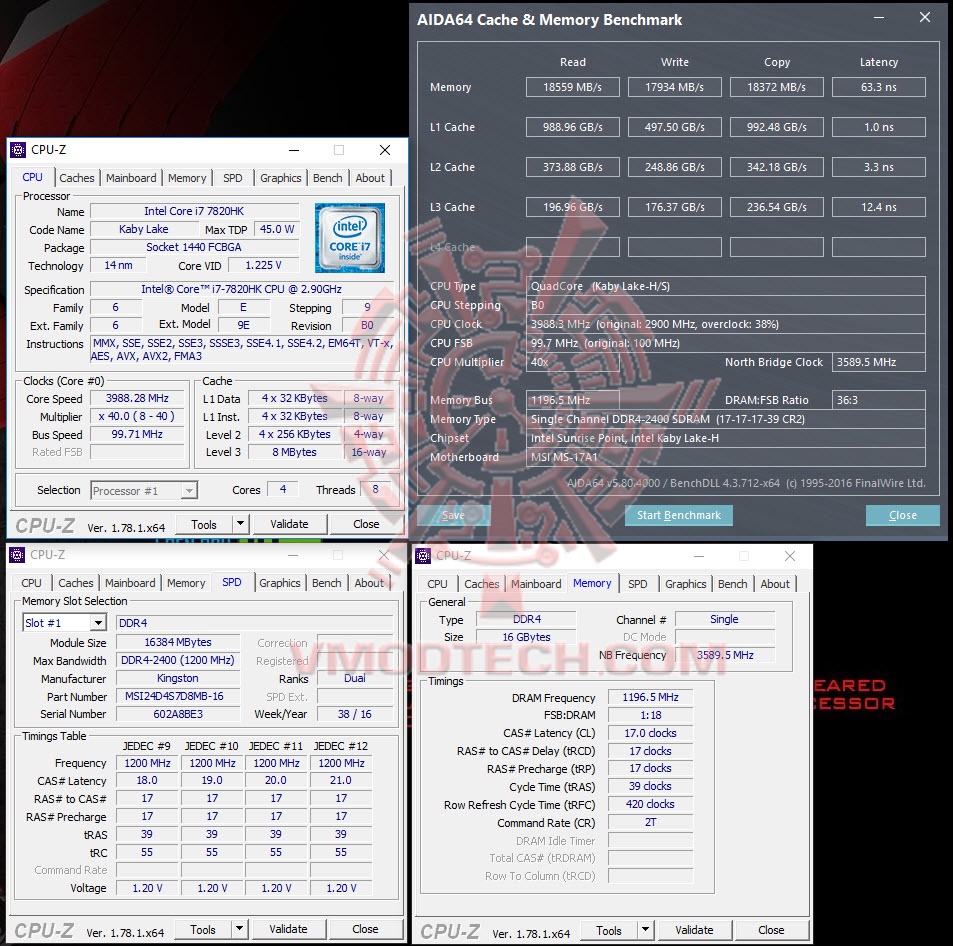This screenshot has width=953, height=946.
Task: Click Validate button in SPD window
Action: point(288,929)
